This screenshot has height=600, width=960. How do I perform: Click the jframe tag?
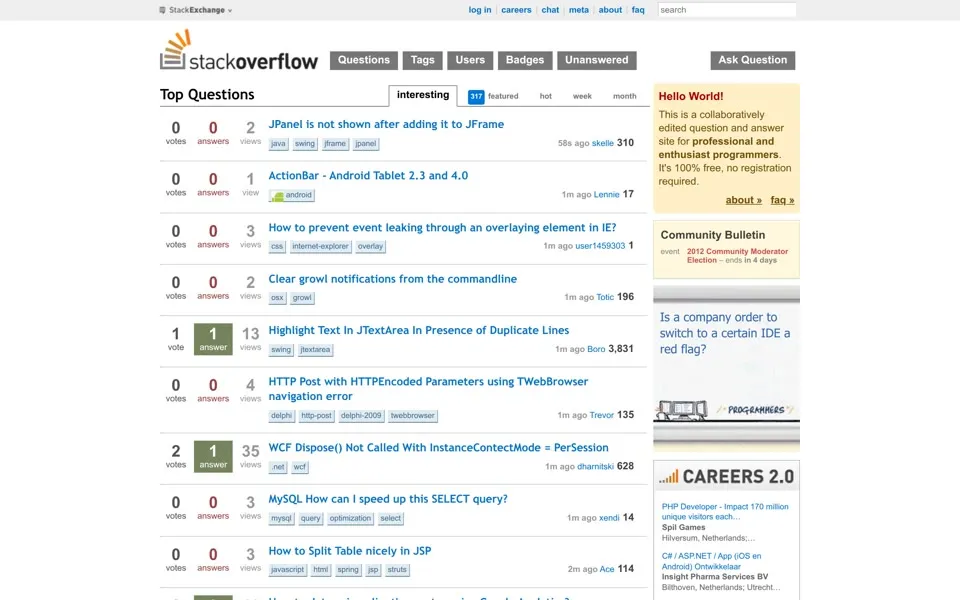pyautogui.click(x=335, y=144)
